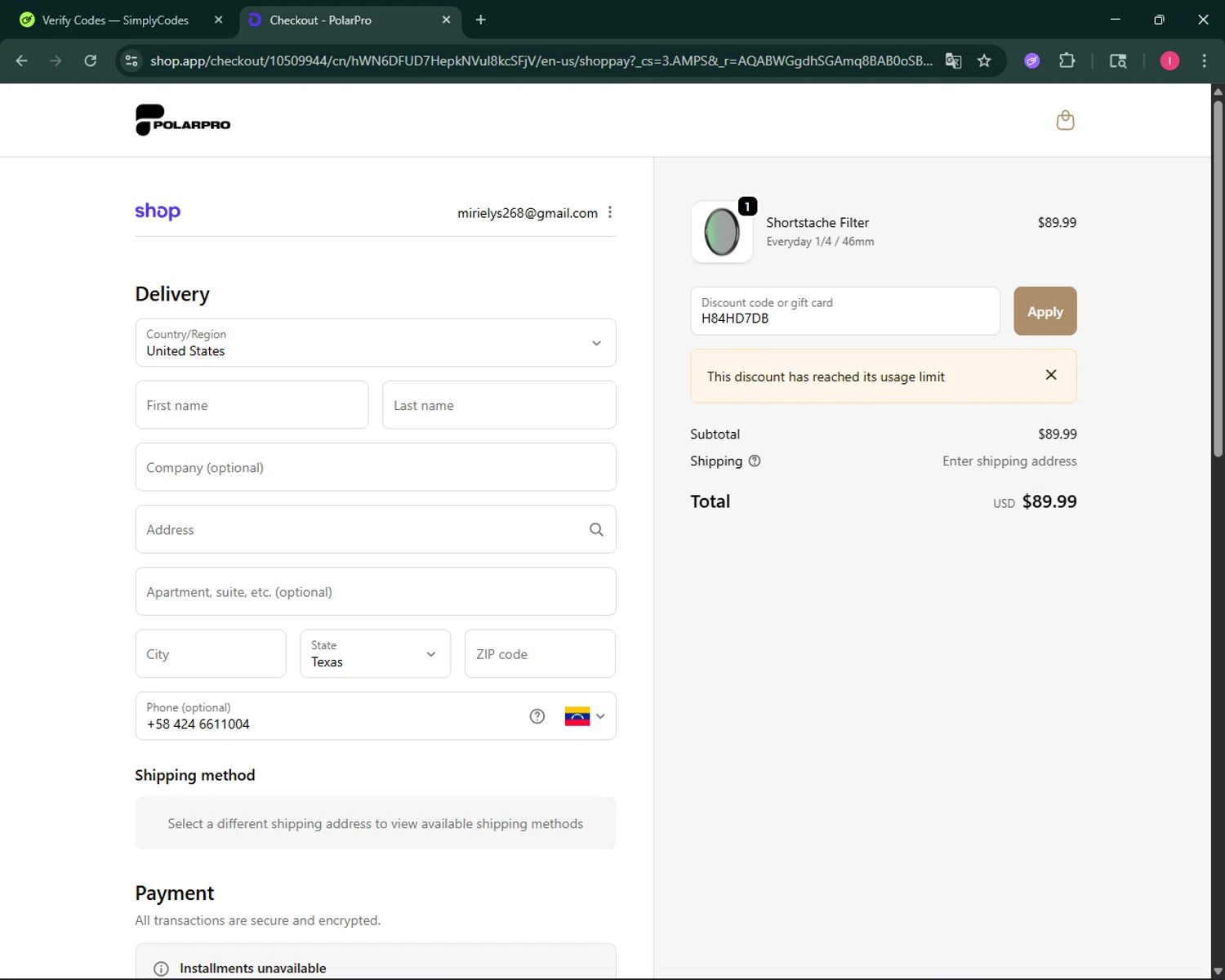1225x980 pixels.
Task: Select the Checkout - PolarPro tab
Action: tap(350, 20)
